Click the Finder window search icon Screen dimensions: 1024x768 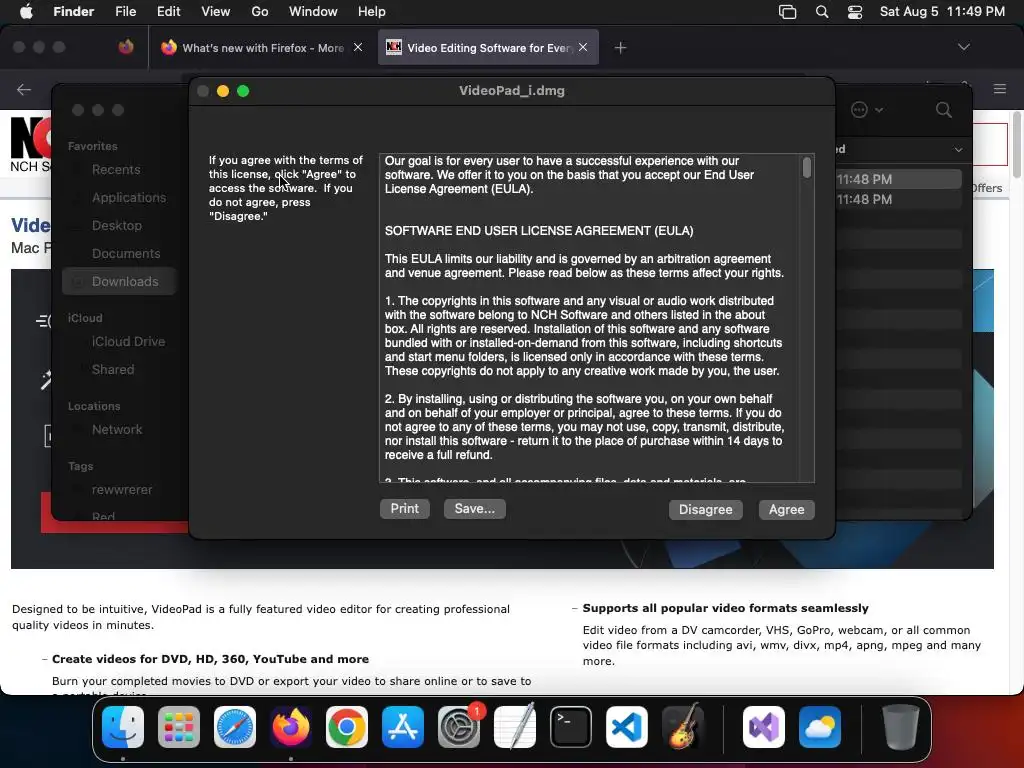point(944,110)
